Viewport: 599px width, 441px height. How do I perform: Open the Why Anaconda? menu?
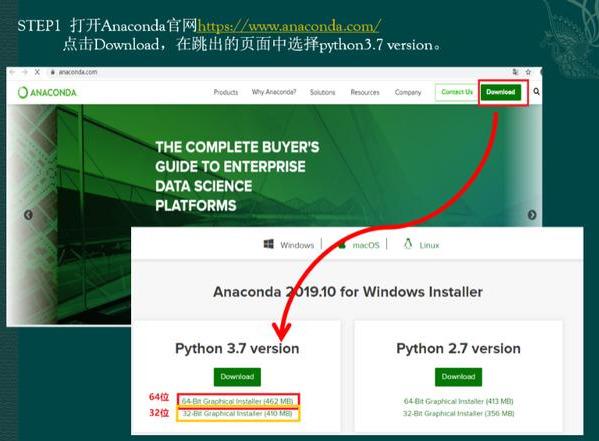(274, 92)
